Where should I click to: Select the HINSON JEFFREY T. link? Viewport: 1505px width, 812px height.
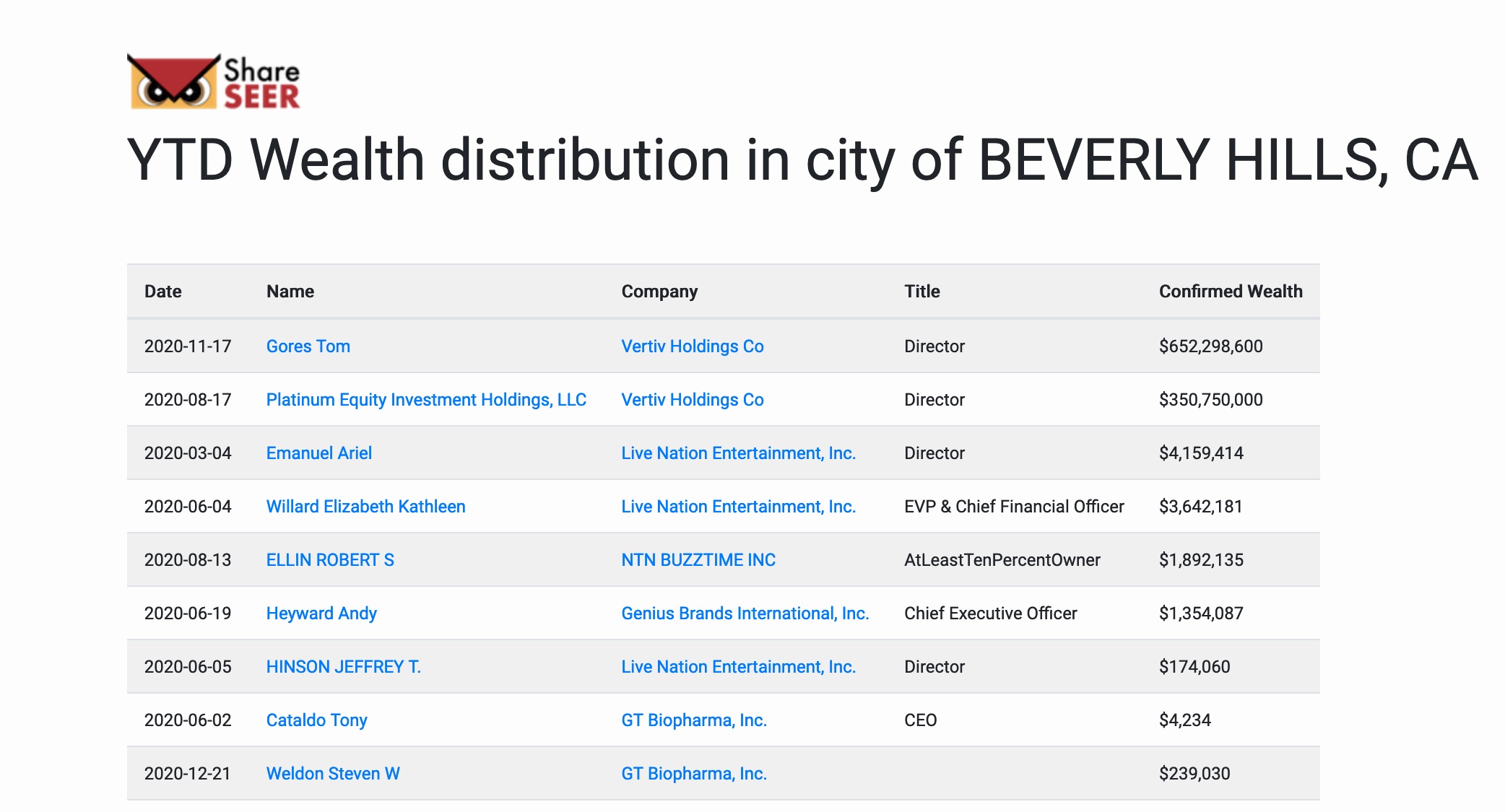(x=344, y=666)
